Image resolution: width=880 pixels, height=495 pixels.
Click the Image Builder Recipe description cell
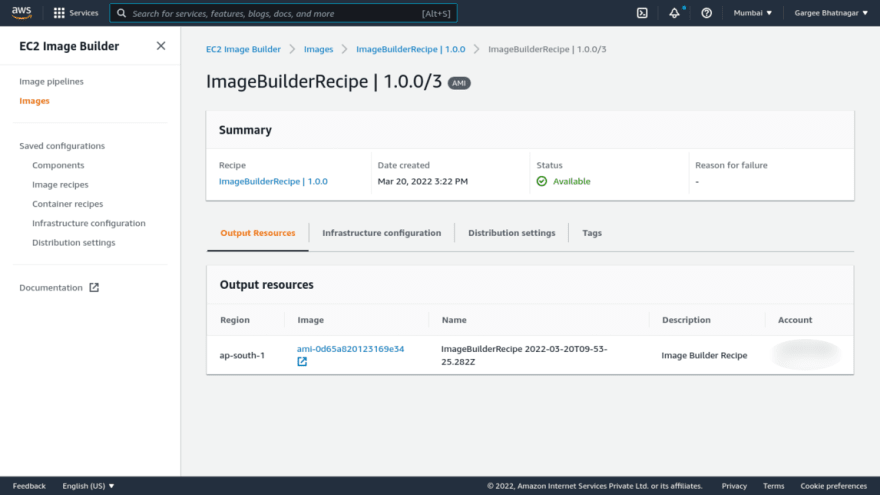(704, 355)
